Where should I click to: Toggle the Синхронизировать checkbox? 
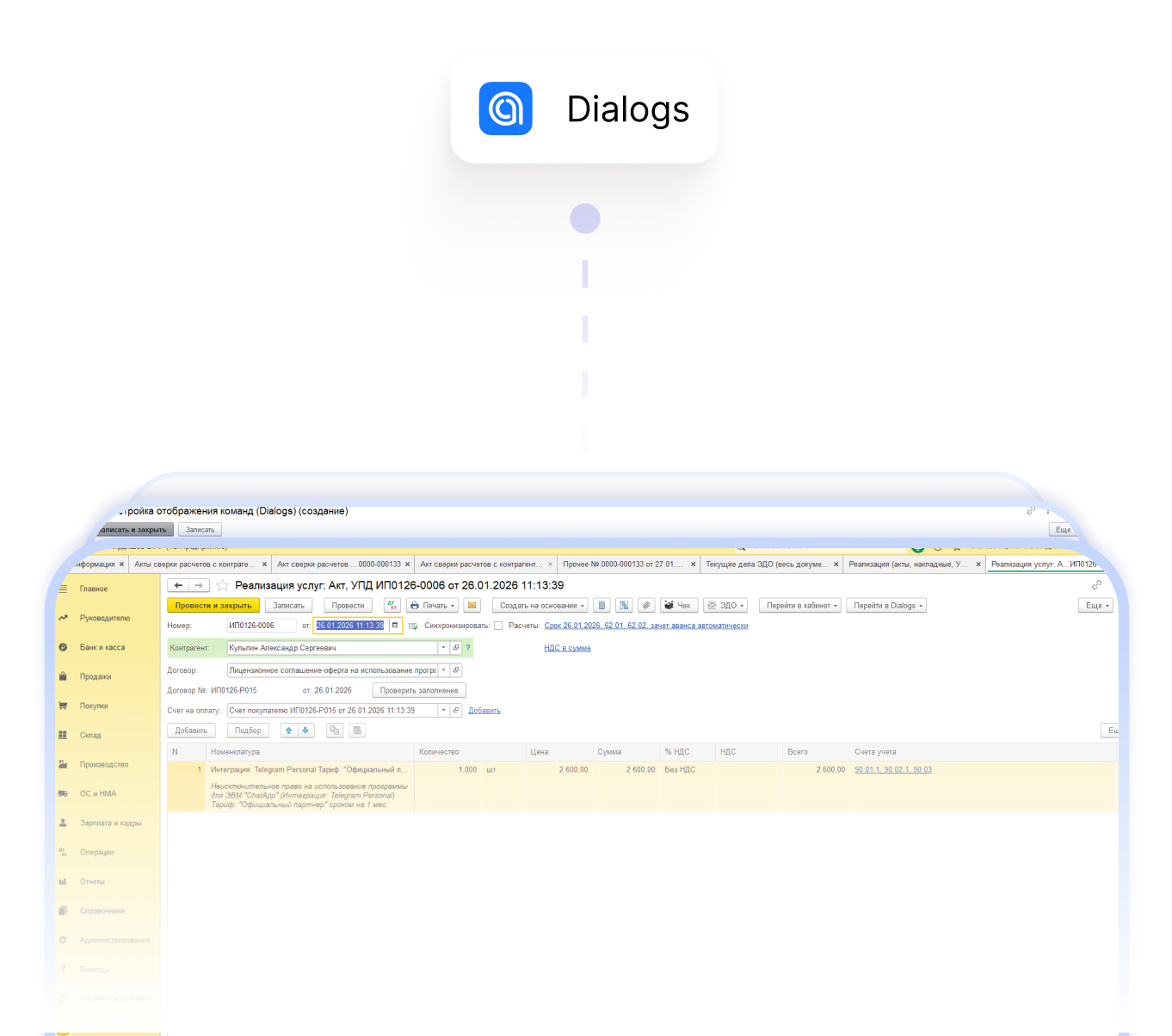[x=498, y=626]
